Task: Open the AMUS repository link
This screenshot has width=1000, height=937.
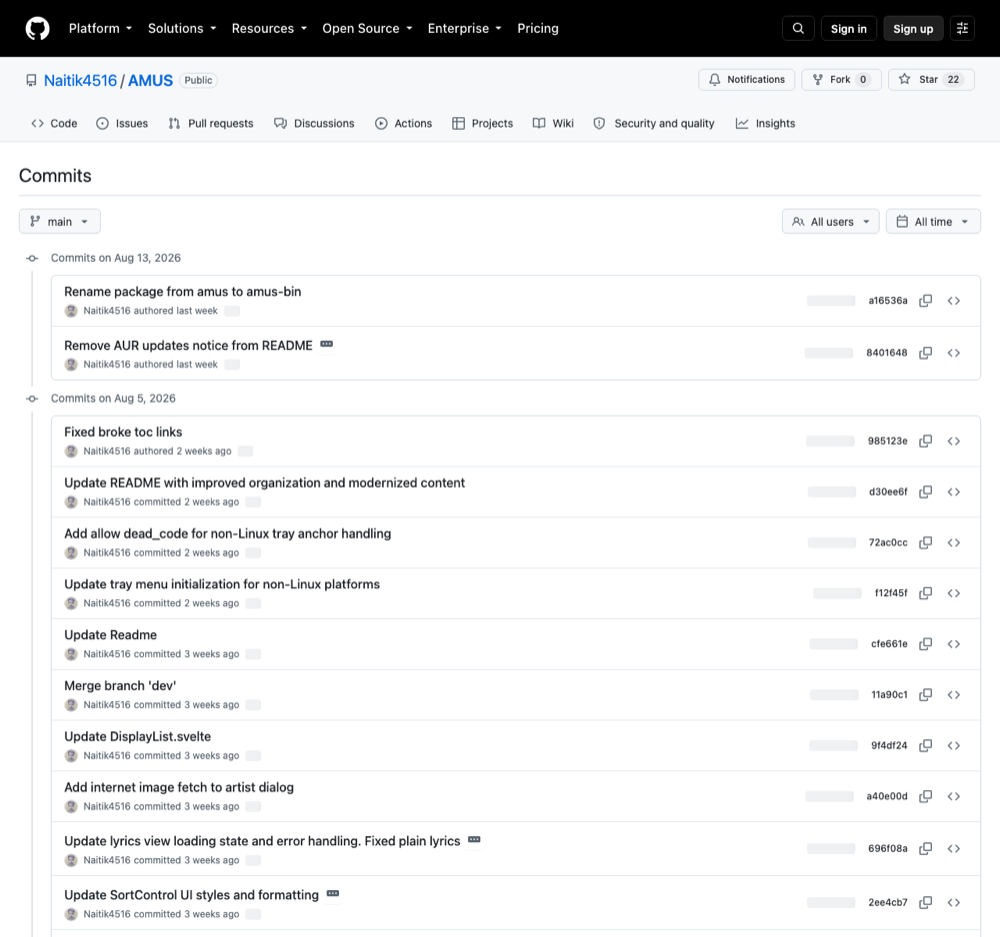Action: [151, 80]
